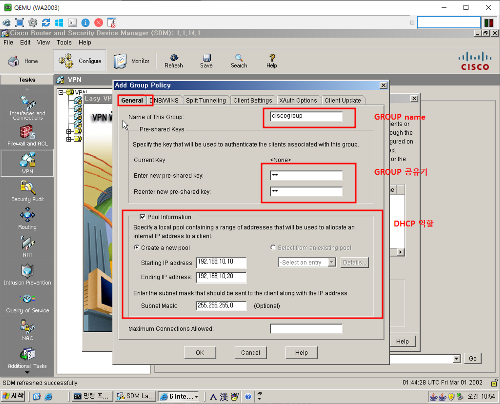Click the Starting IP address field
The image size is (500, 404).
(x=221, y=262)
